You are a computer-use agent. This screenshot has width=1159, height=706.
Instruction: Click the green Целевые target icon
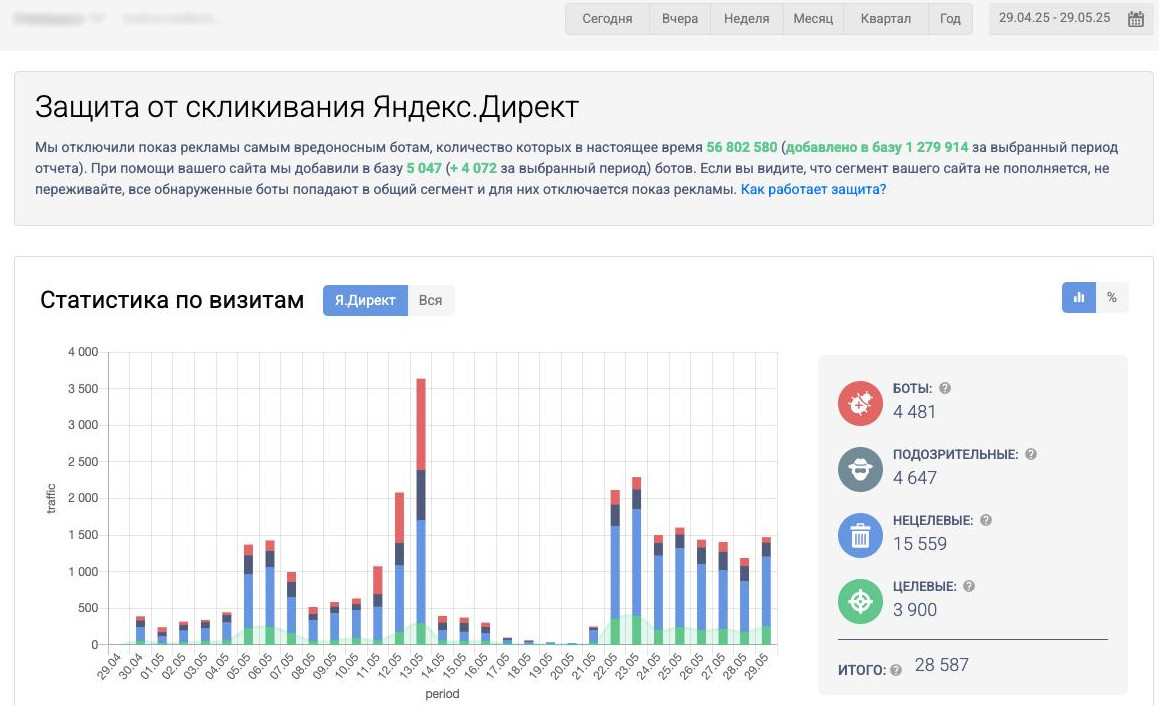pyautogui.click(x=860, y=601)
